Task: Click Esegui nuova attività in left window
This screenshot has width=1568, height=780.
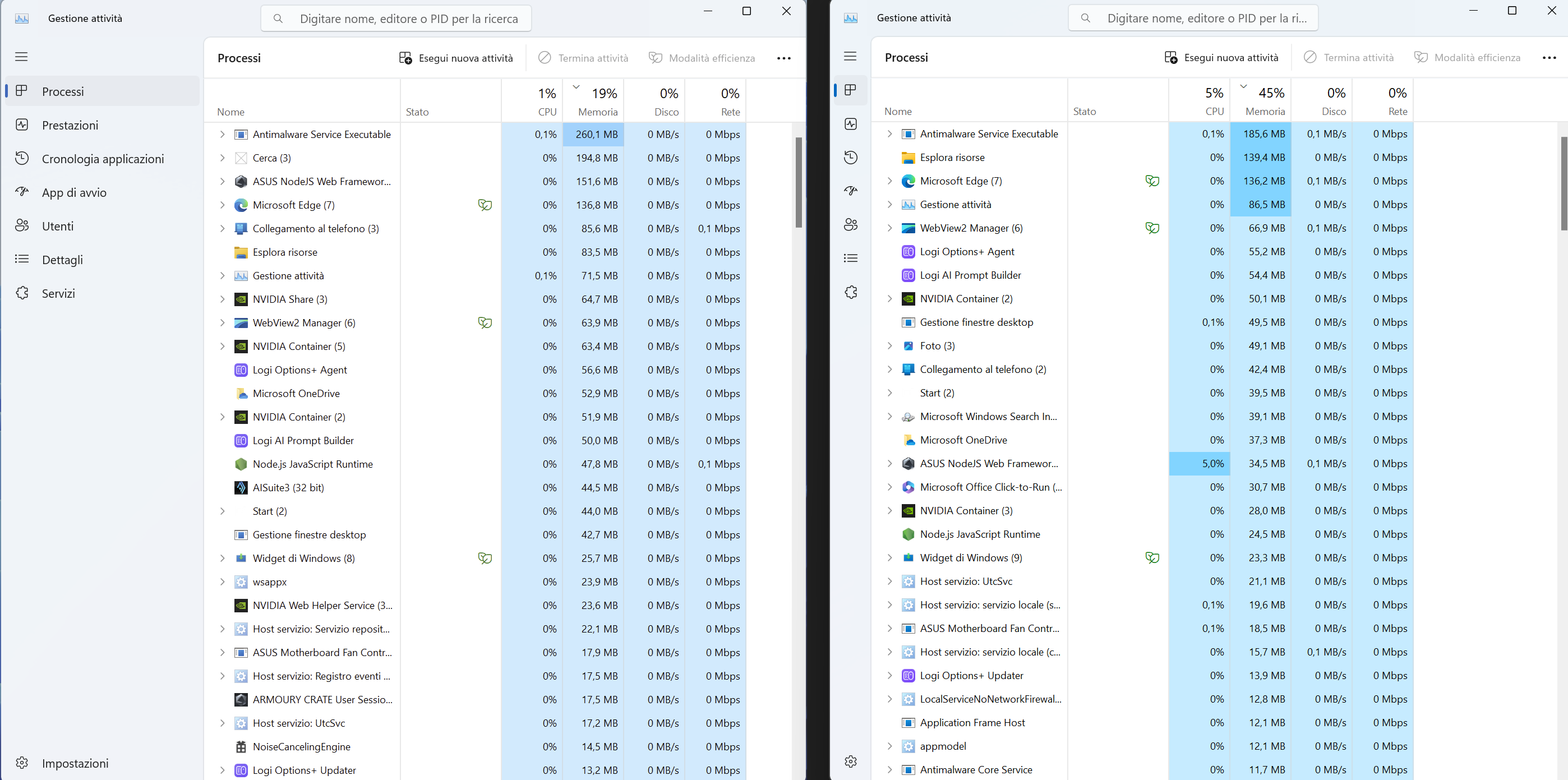Action: coord(456,58)
